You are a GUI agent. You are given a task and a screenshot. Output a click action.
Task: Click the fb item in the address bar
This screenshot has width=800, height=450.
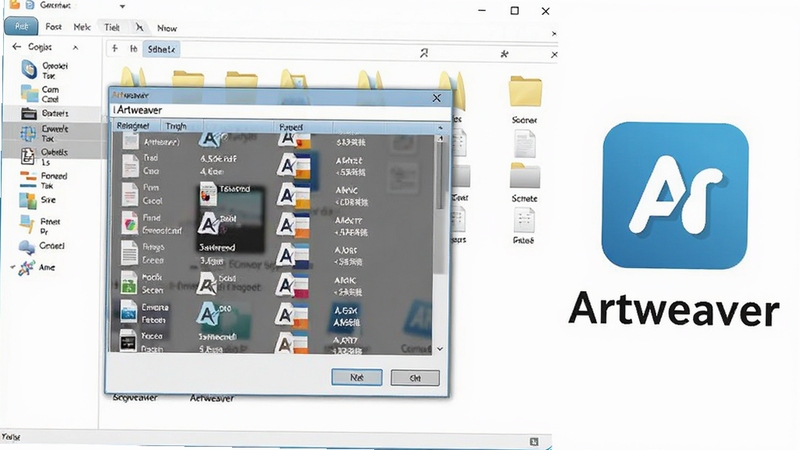134,48
